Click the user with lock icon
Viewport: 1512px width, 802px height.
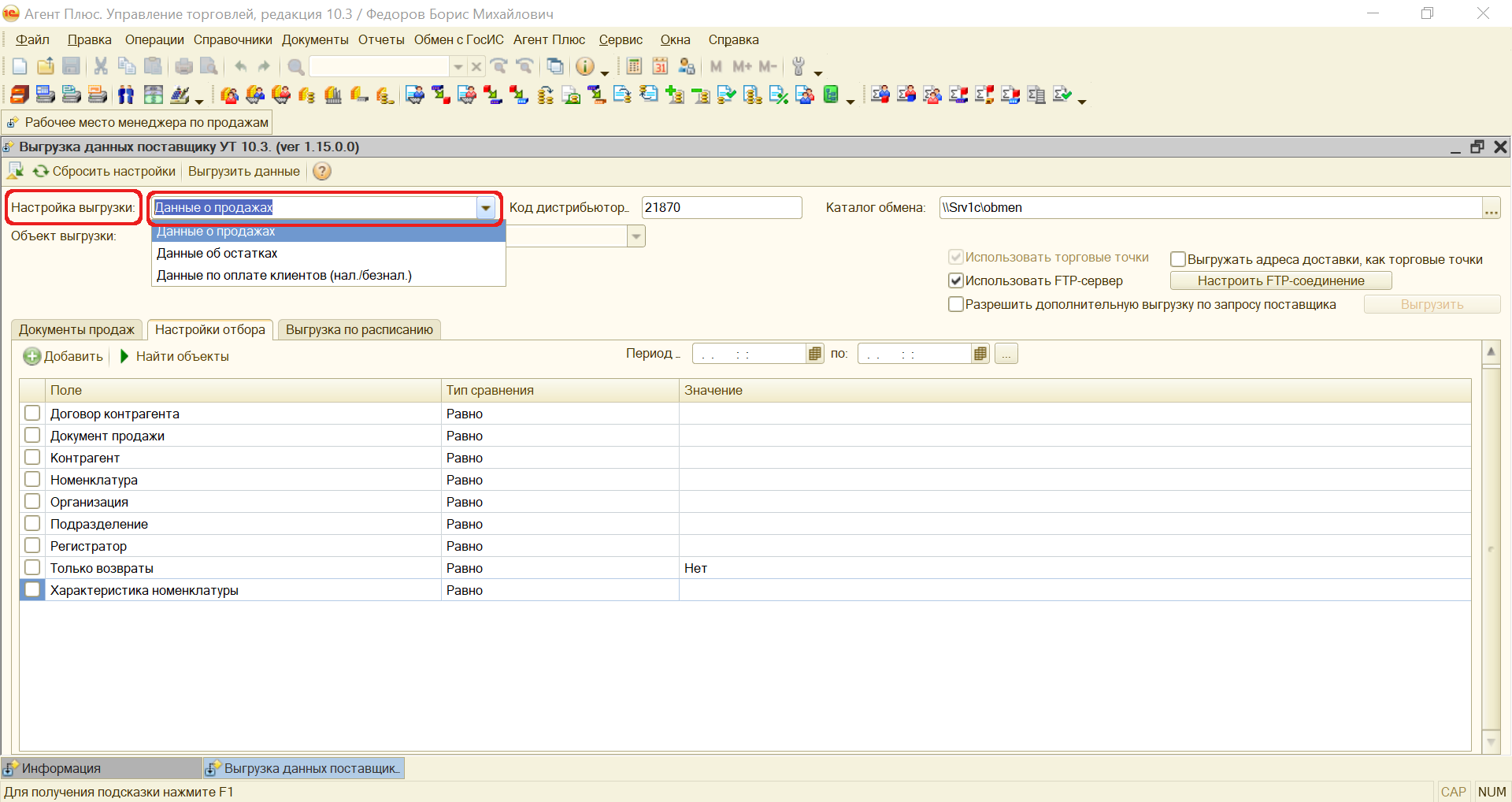[x=687, y=67]
